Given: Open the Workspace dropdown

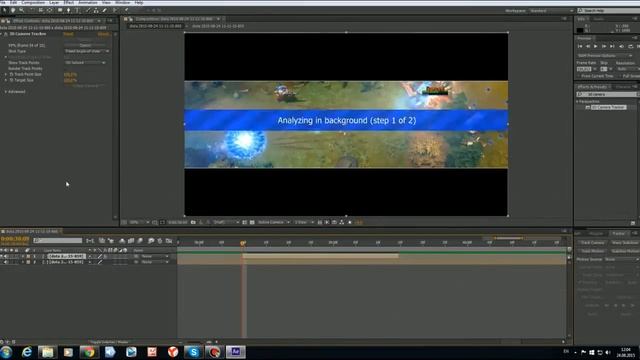Looking at the screenshot, I should (x=551, y=11).
